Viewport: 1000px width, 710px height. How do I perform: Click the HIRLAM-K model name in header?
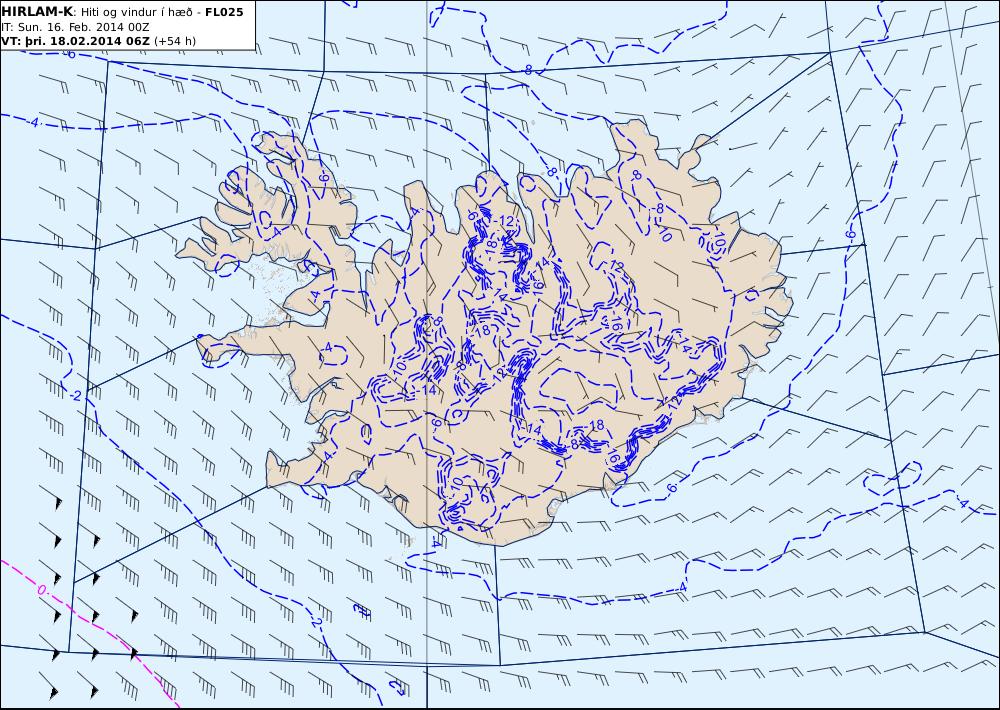(x=38, y=12)
